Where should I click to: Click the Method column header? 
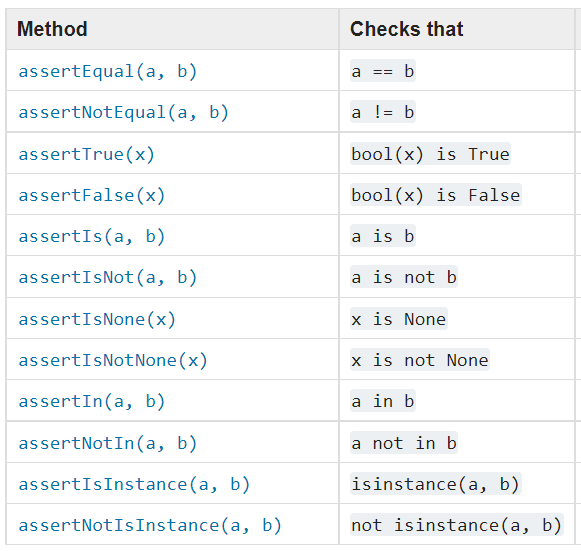click(x=52, y=29)
